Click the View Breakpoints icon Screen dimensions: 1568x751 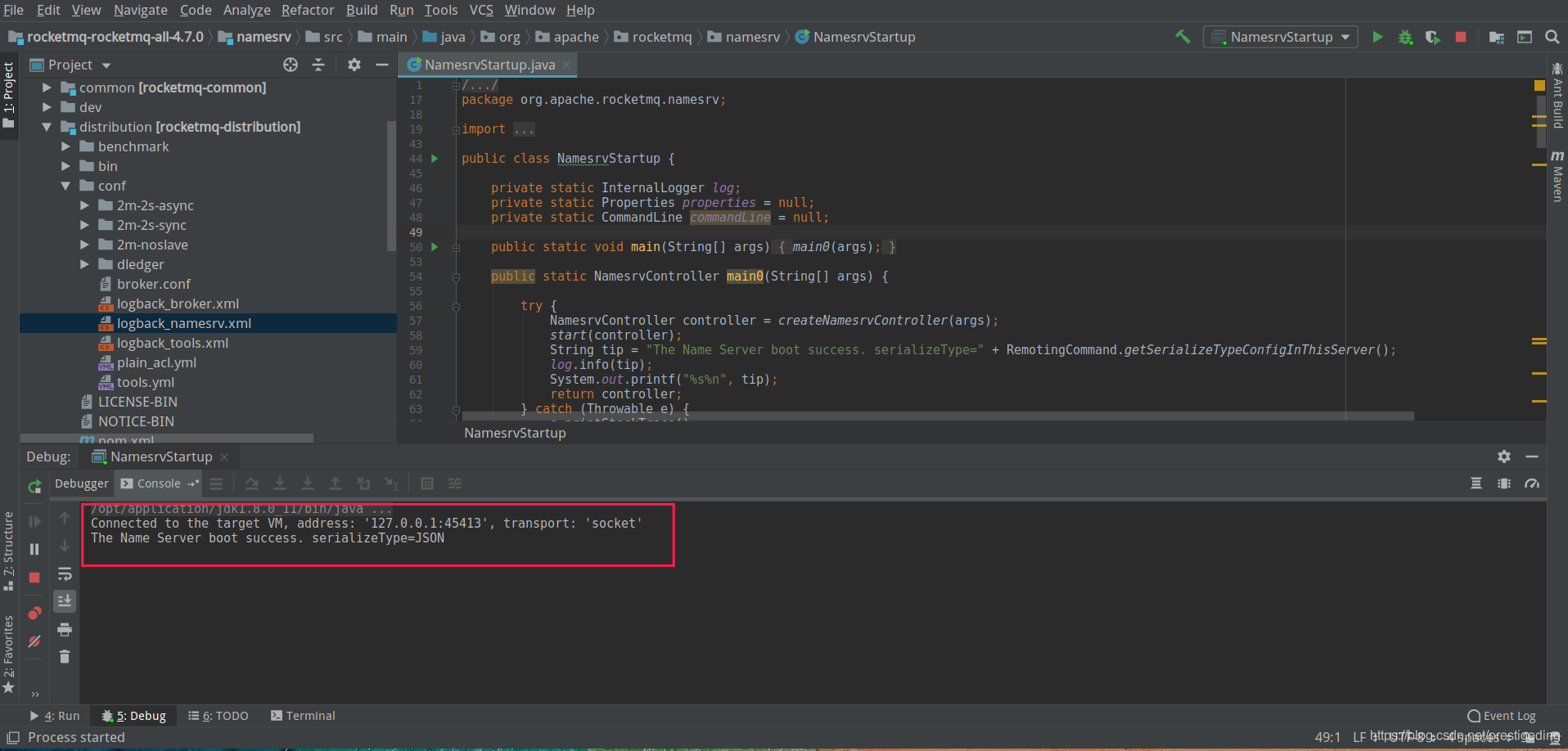point(34,614)
